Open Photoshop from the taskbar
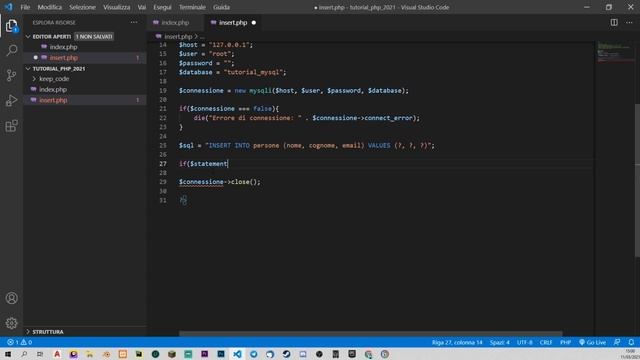640x360 pixels. point(221,354)
